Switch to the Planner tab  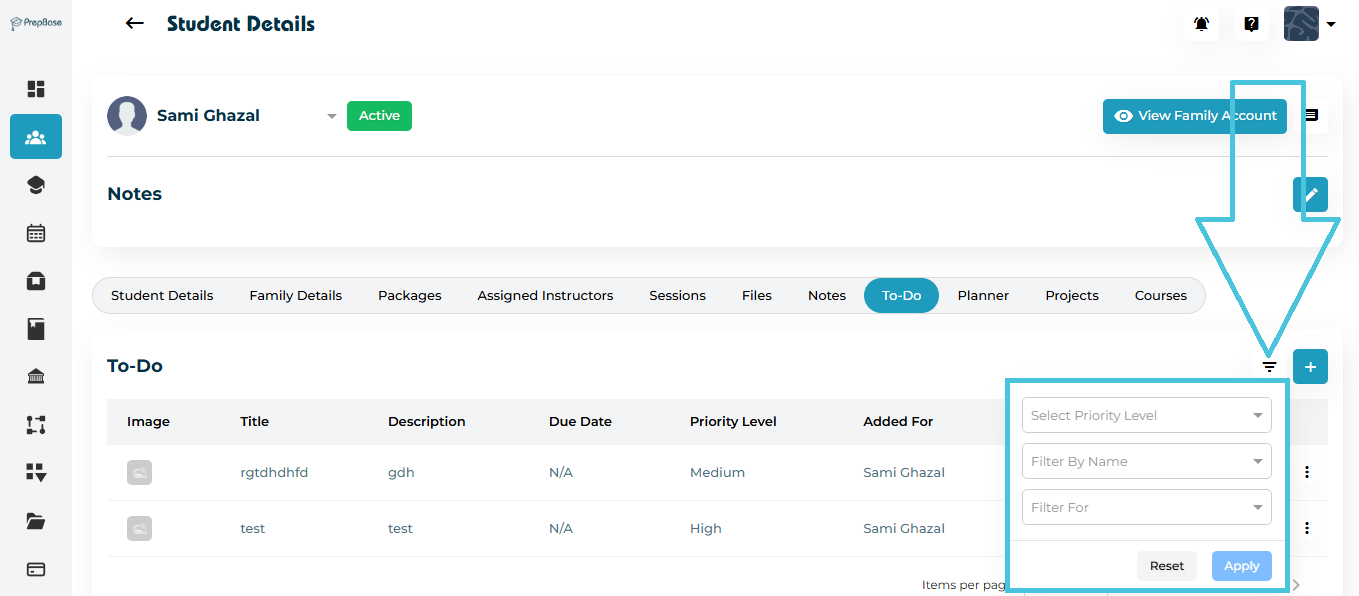[x=983, y=296]
